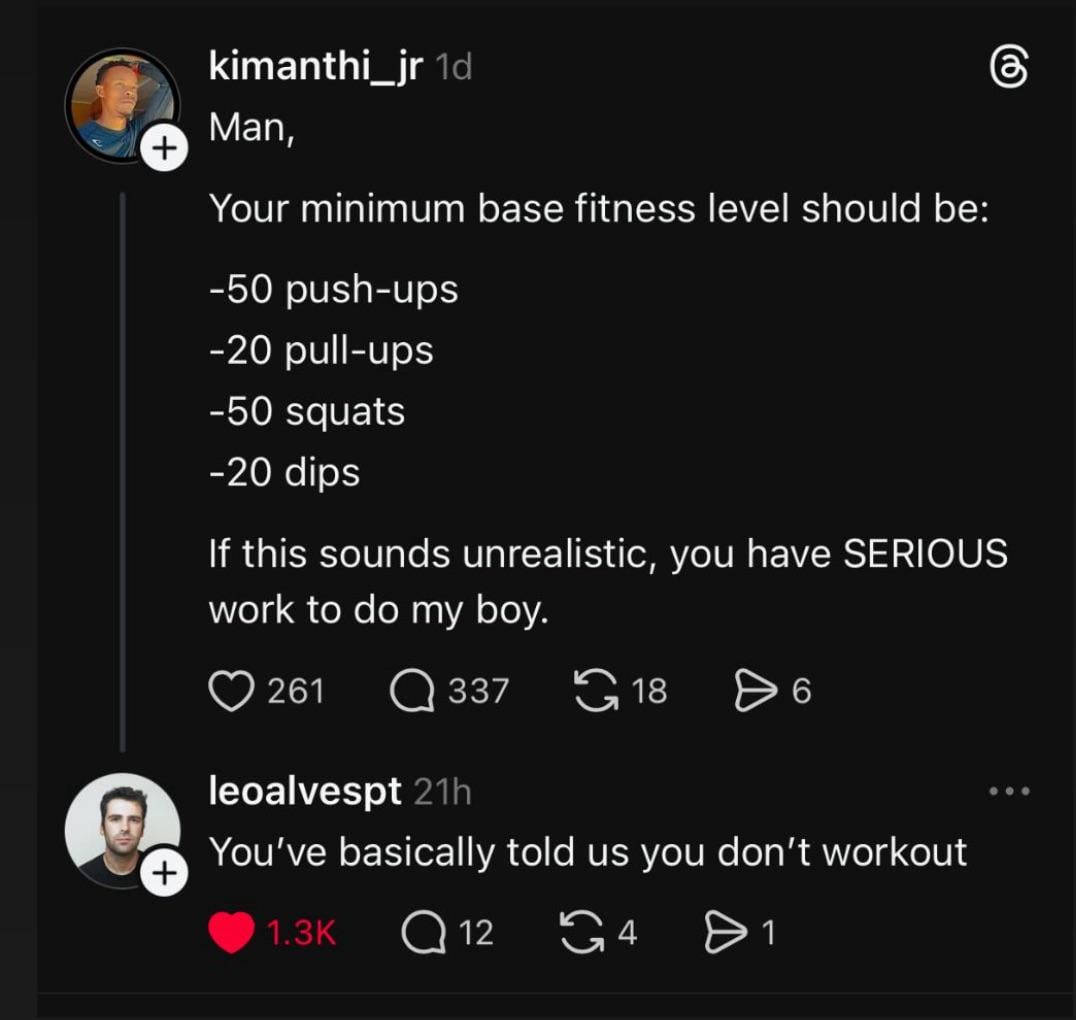Share leoalvespt's reply via send icon

pos(726,933)
